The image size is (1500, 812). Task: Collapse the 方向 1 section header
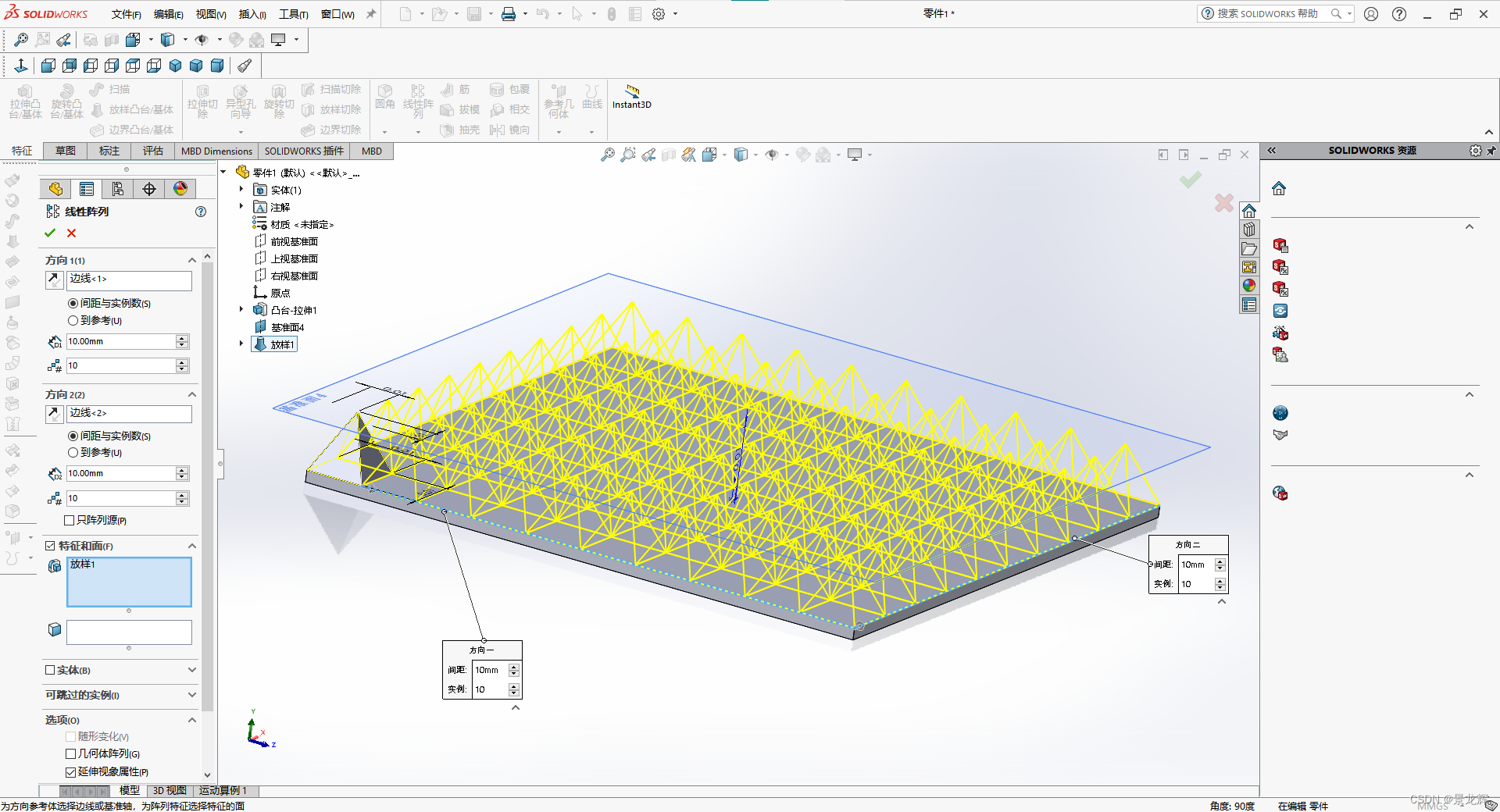(191, 260)
